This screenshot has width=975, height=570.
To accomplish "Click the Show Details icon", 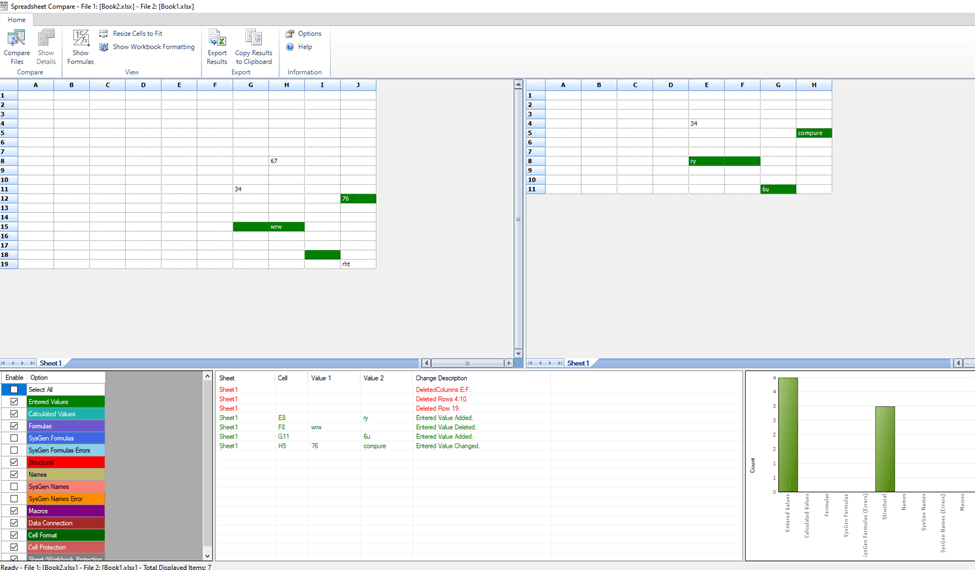I will 46,39.
